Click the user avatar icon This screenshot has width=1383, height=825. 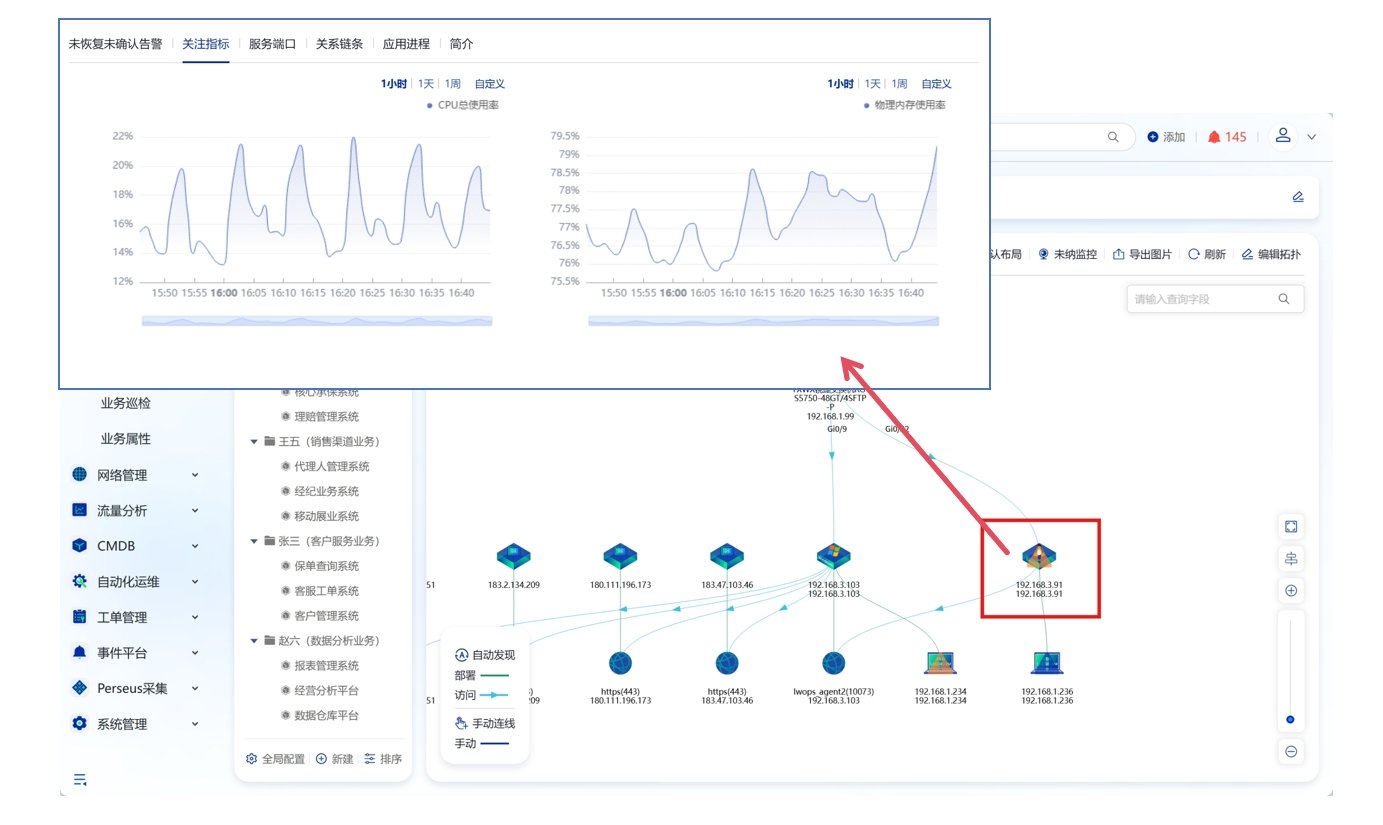(1283, 137)
